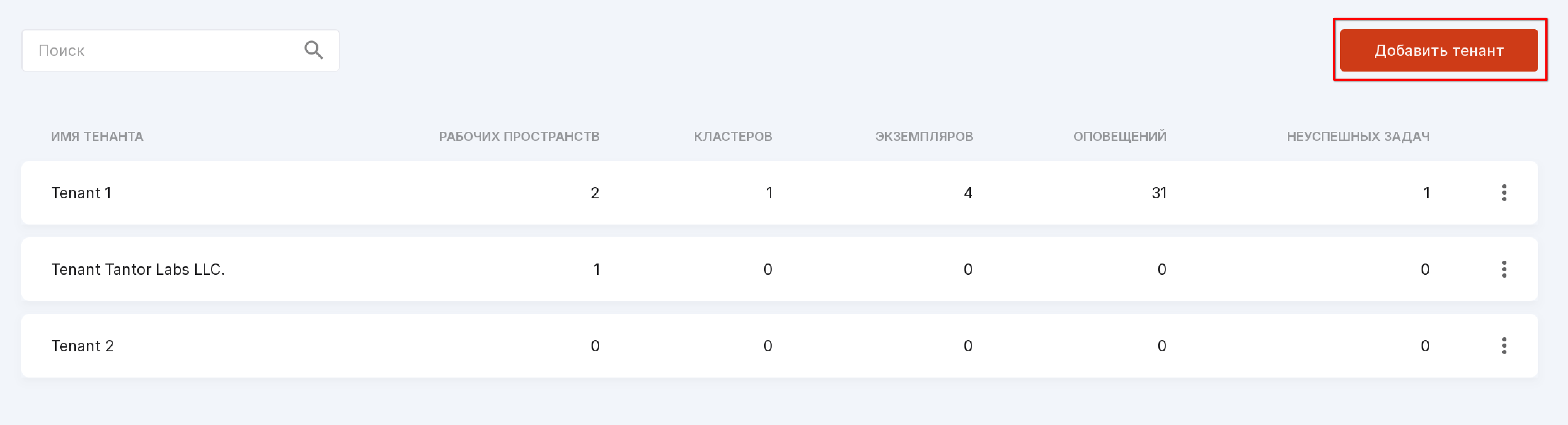
Task: Click Tenant 1 workspaces count 2
Action: [x=595, y=193]
